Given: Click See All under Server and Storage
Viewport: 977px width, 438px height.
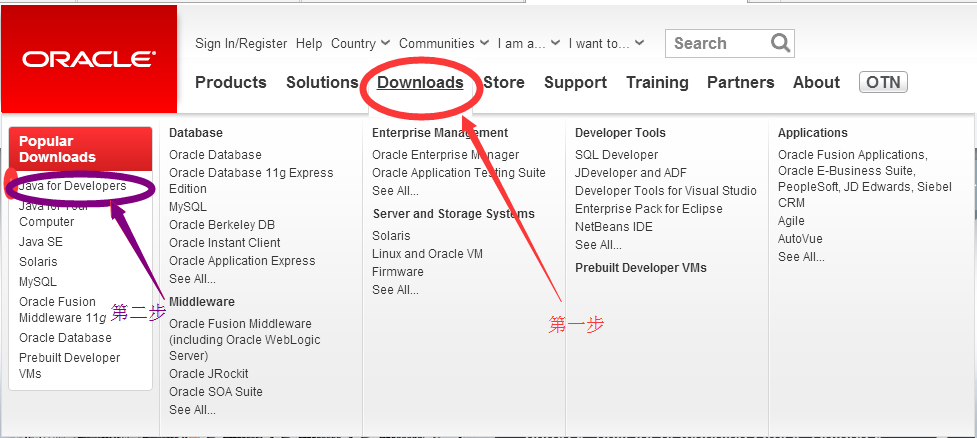Looking at the screenshot, I should (396, 290).
